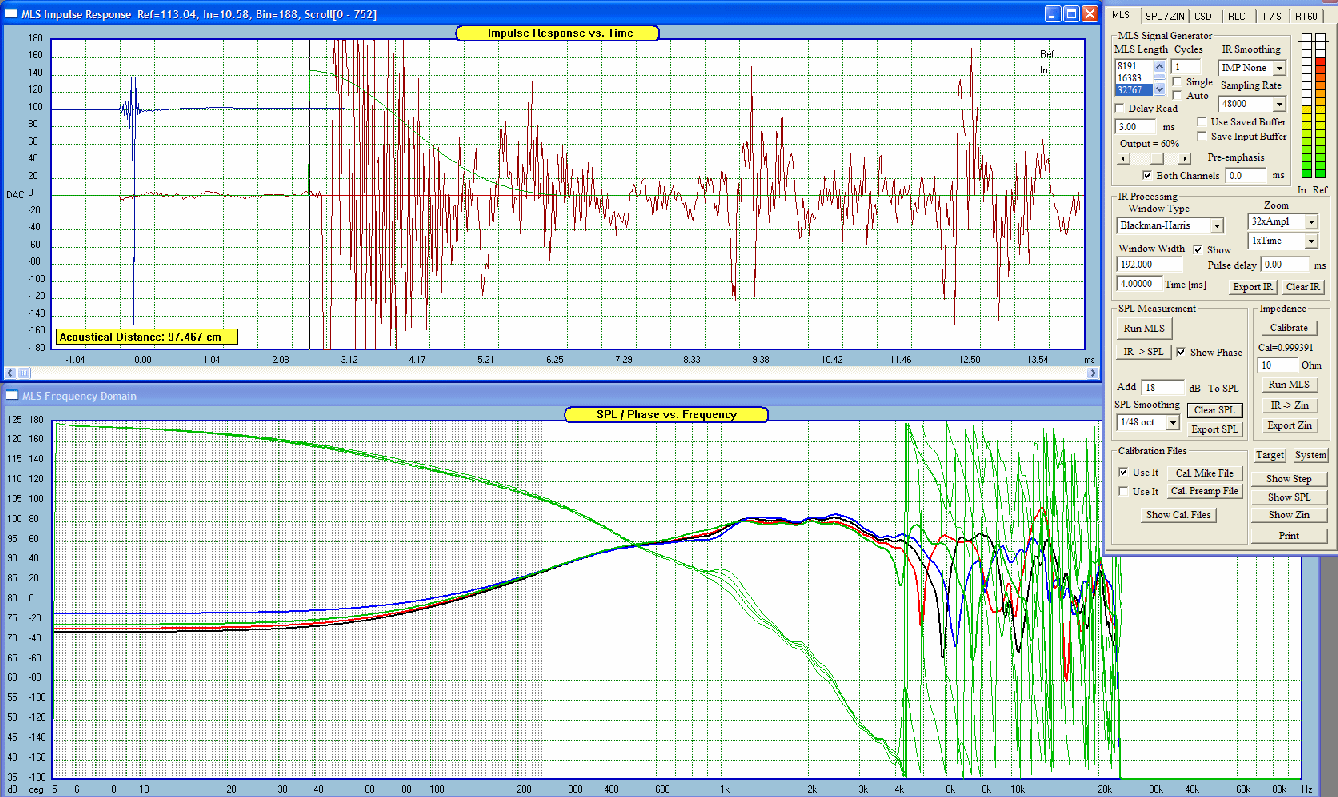Click the Show Zin button
Image resolution: width=1338 pixels, height=797 pixels.
[1289, 515]
